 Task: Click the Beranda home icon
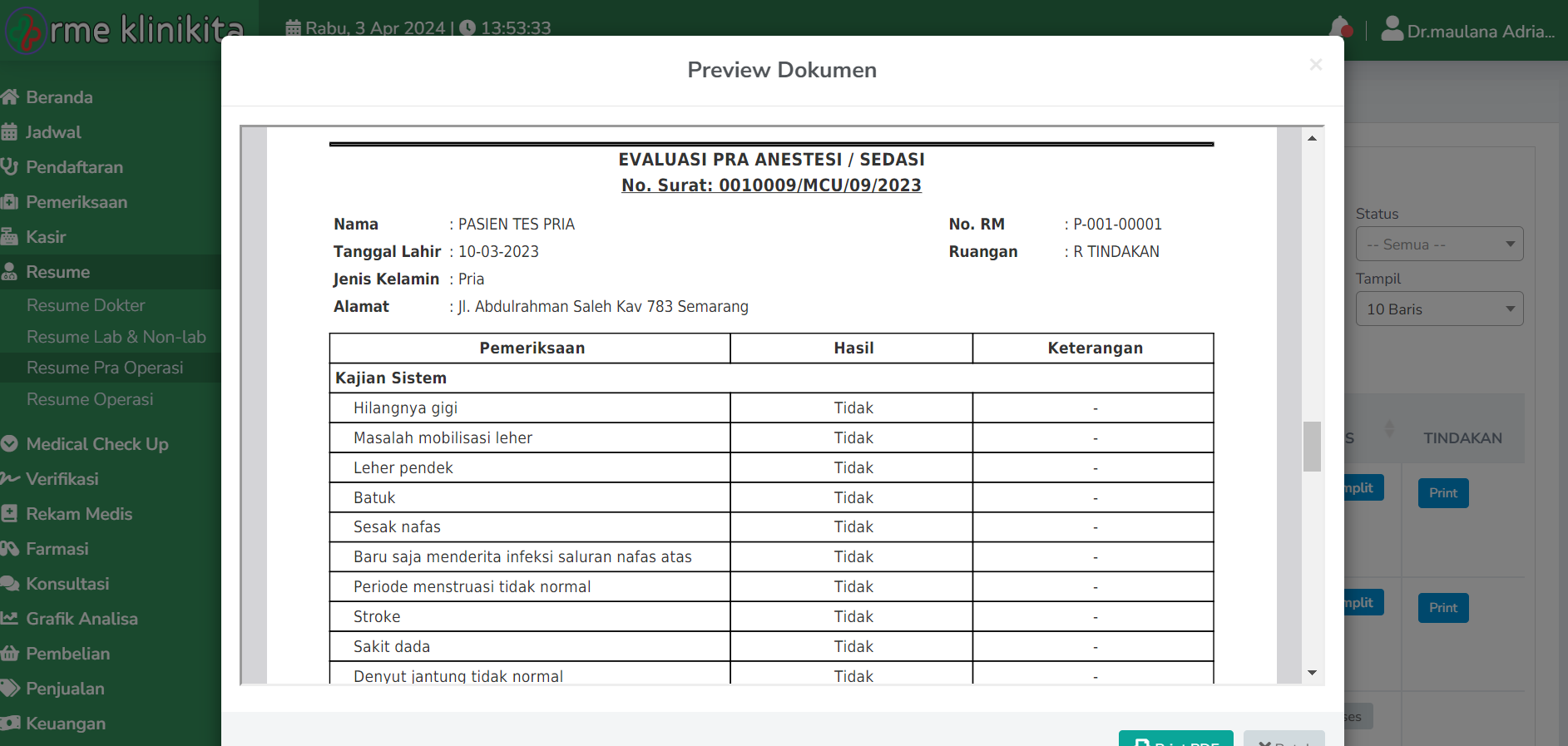(x=10, y=97)
